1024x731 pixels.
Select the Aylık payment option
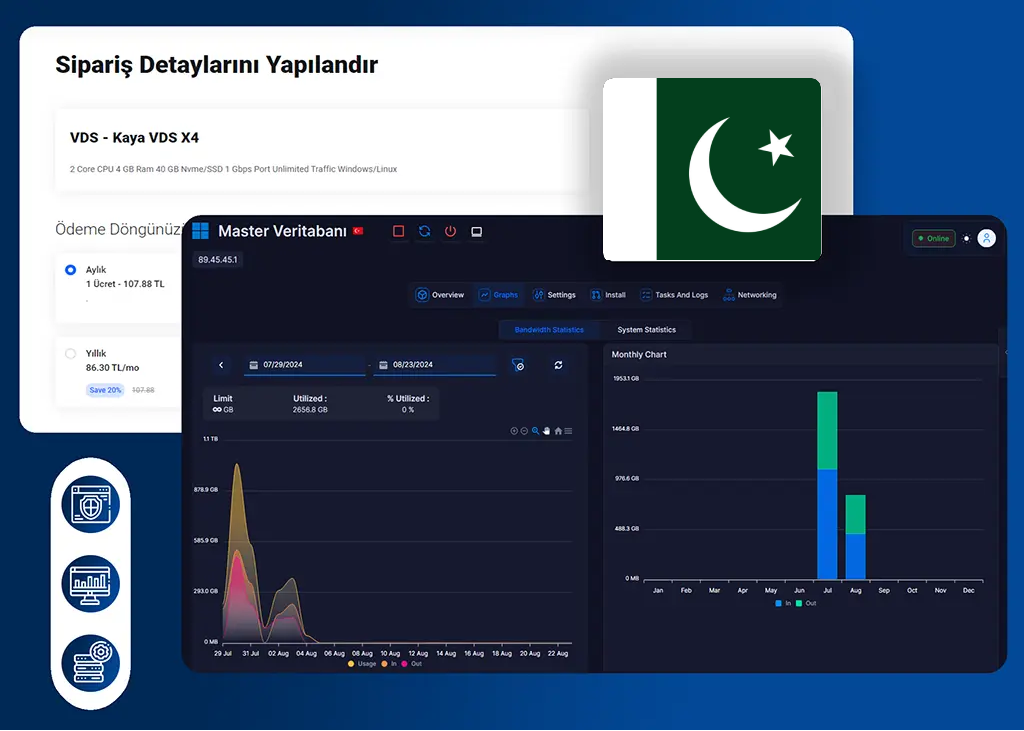pos(70,269)
